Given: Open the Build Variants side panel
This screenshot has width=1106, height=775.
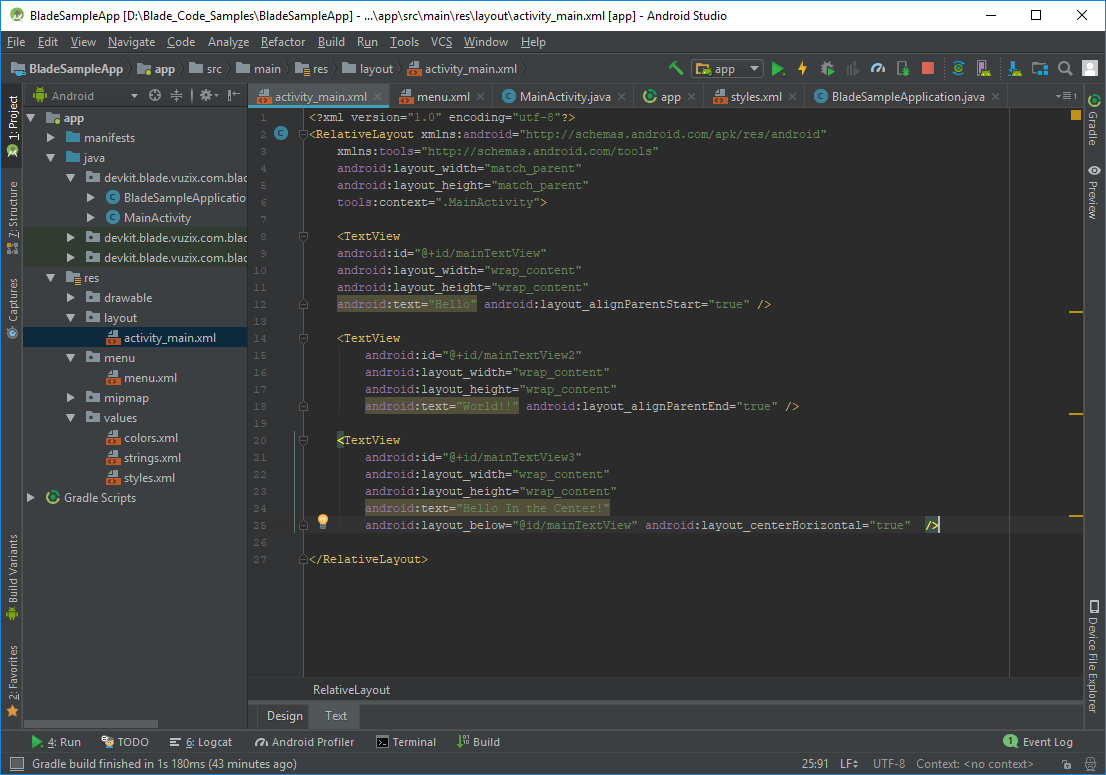Looking at the screenshot, I should tap(12, 578).
